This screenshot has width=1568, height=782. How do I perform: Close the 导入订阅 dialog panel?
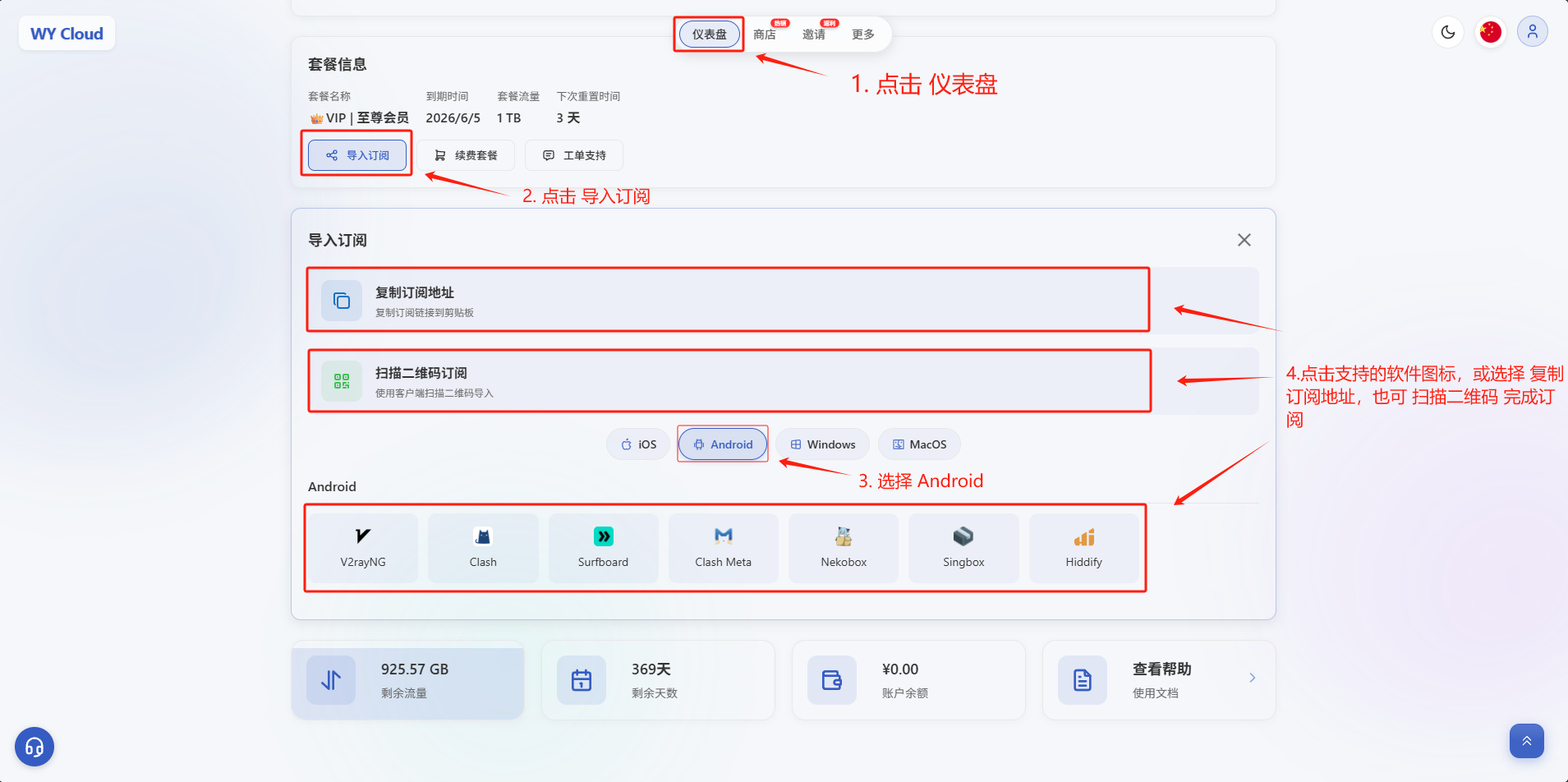1244,240
